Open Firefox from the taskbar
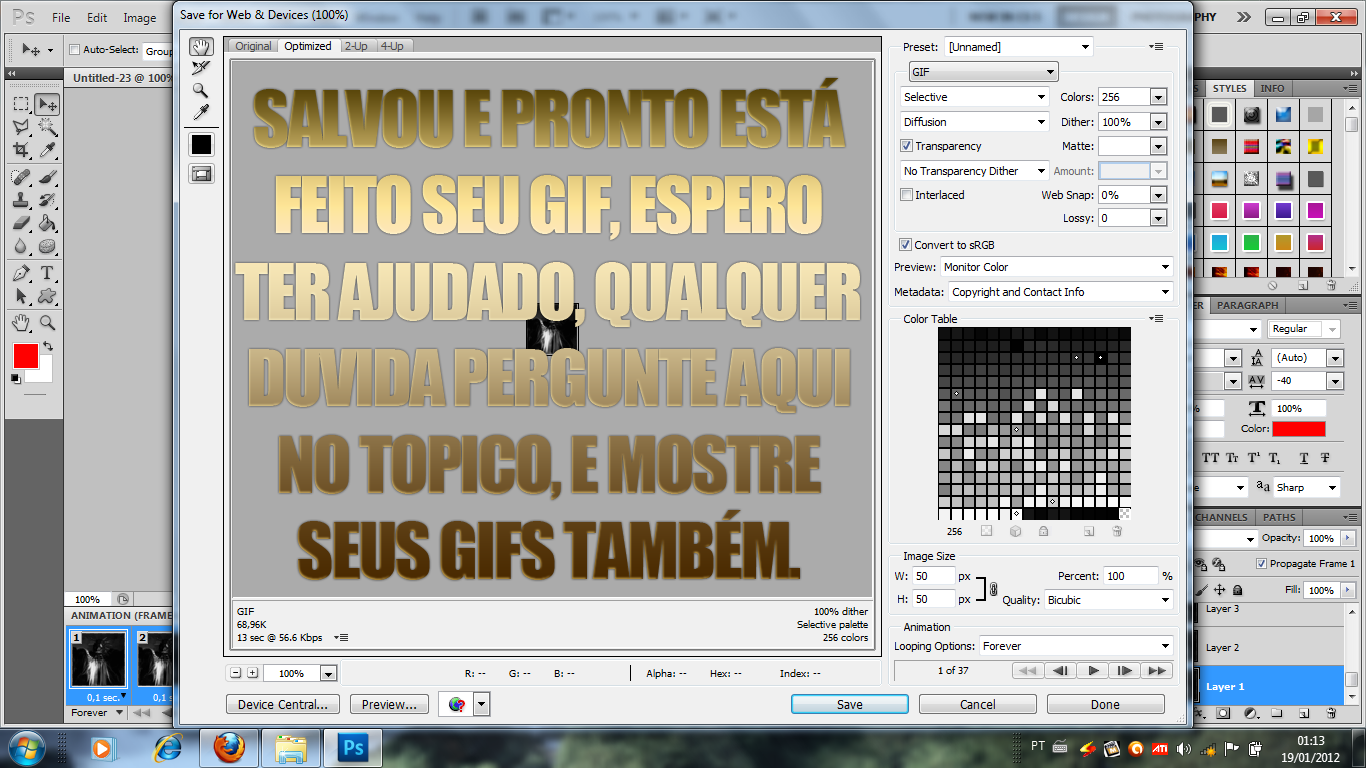The width and height of the screenshot is (1366, 768). [x=229, y=748]
